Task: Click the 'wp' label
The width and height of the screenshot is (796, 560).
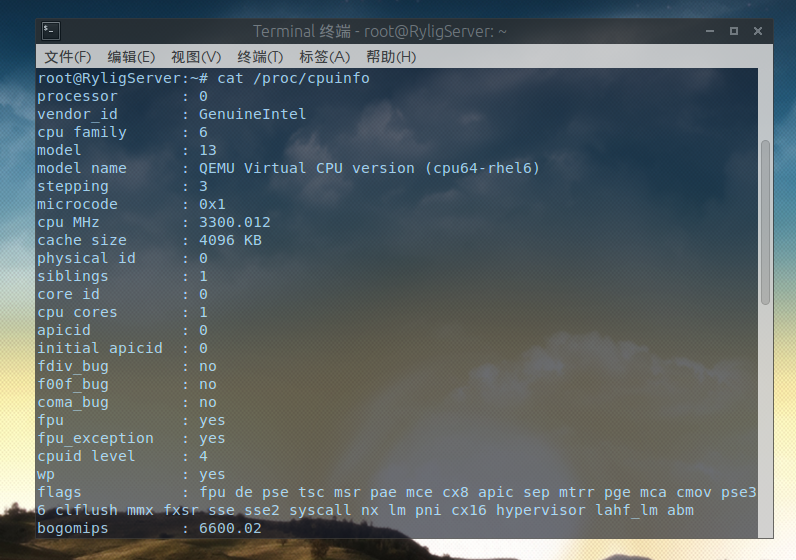Action: pyautogui.click(x=46, y=475)
